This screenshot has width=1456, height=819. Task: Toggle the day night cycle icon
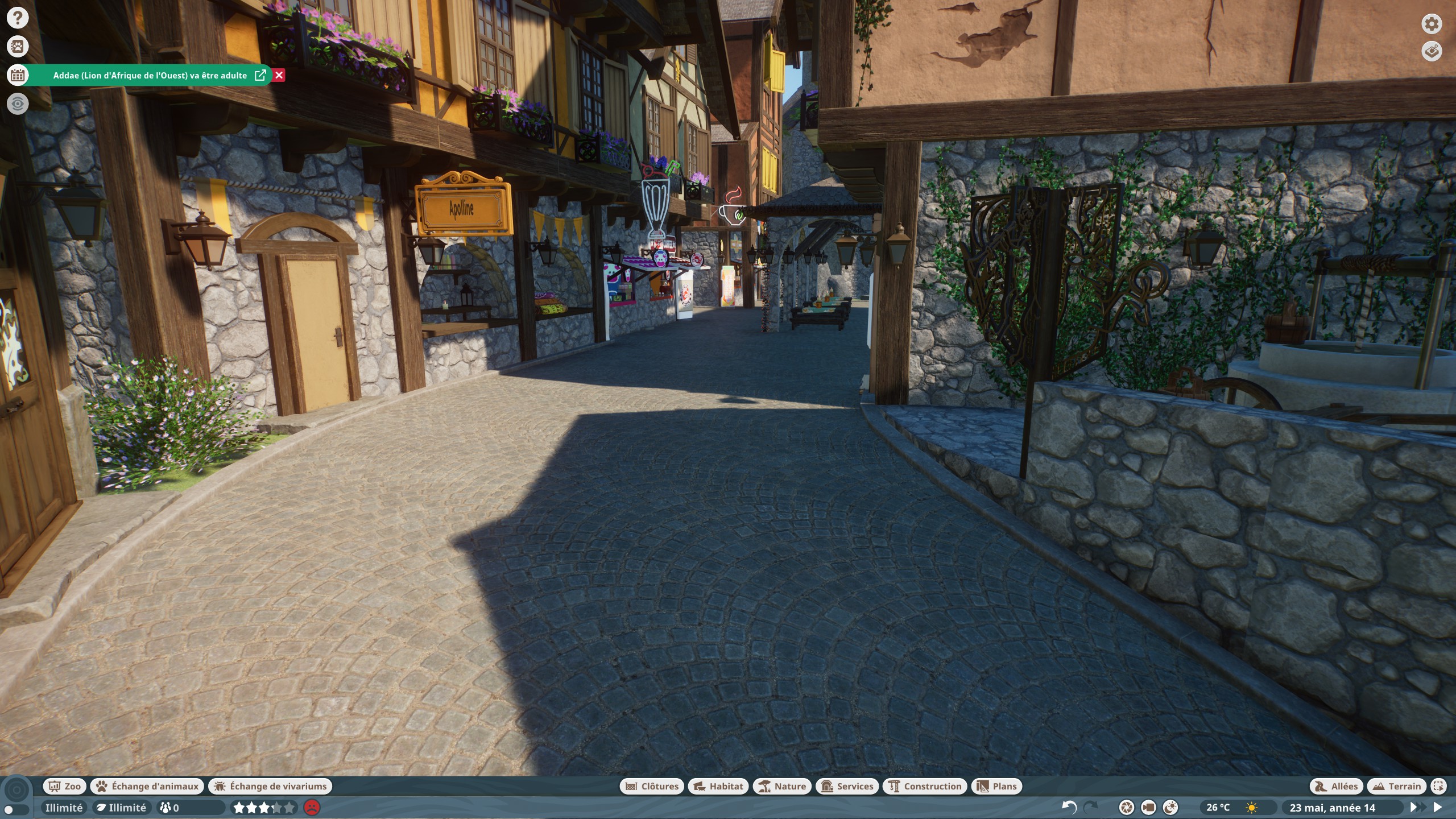click(x=1170, y=807)
